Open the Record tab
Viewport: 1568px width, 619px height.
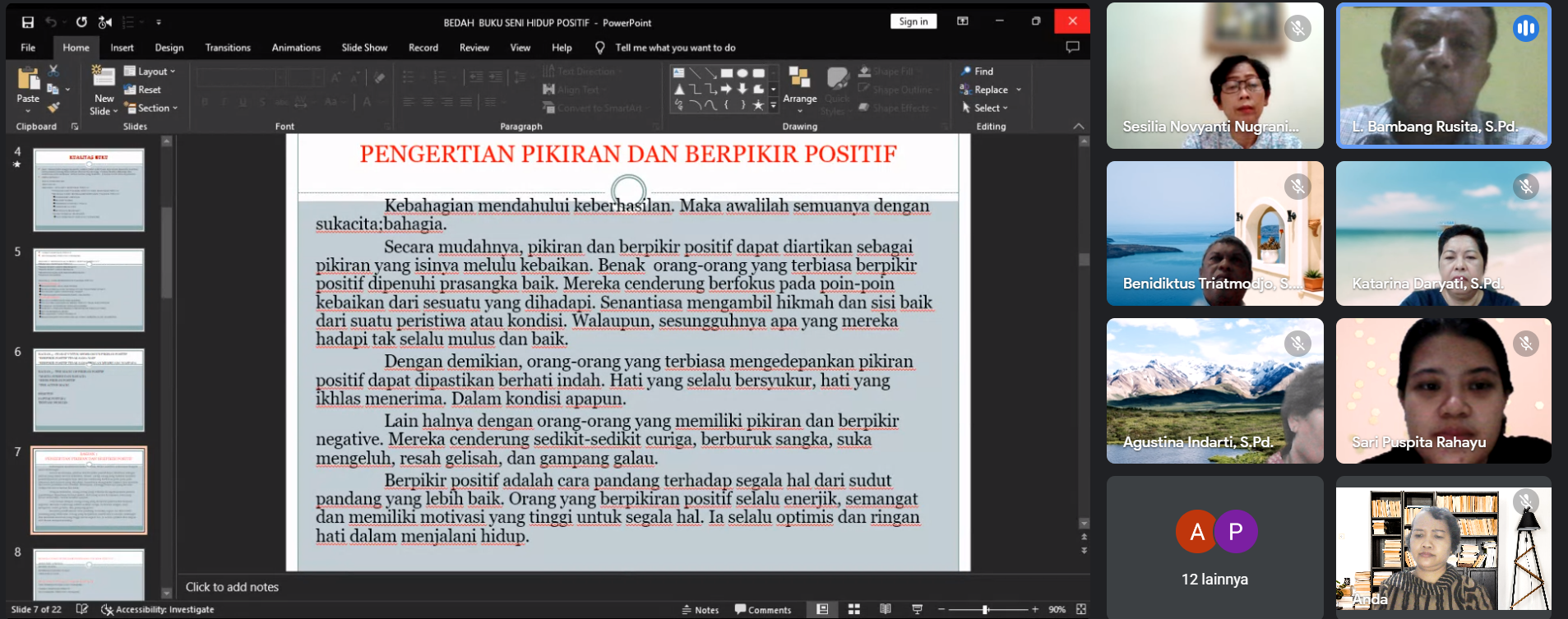click(x=423, y=48)
